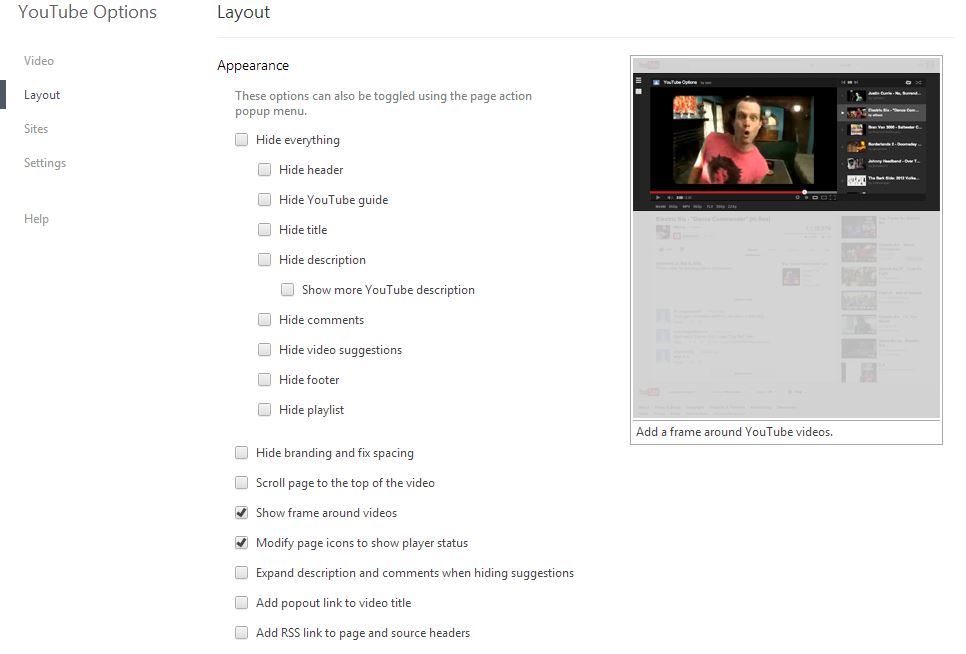Open the Settings sidebar item
This screenshot has width=966, height=654.
coord(45,163)
